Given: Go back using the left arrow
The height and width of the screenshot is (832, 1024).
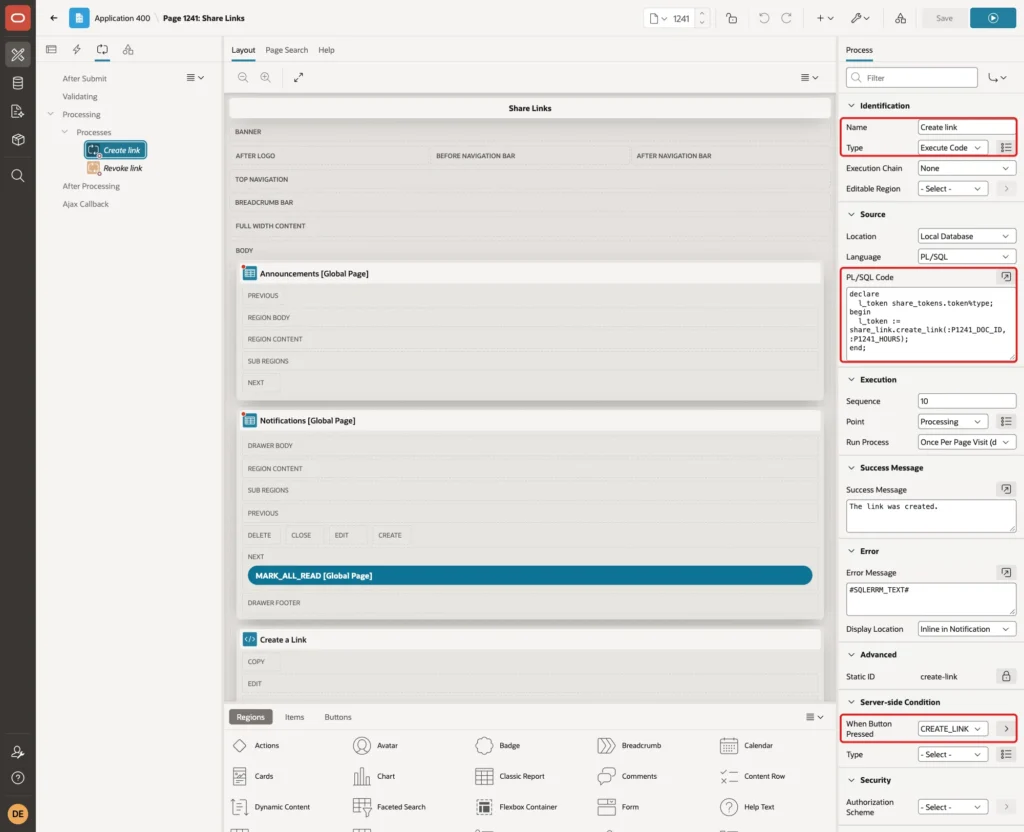Looking at the screenshot, I should (x=54, y=18).
